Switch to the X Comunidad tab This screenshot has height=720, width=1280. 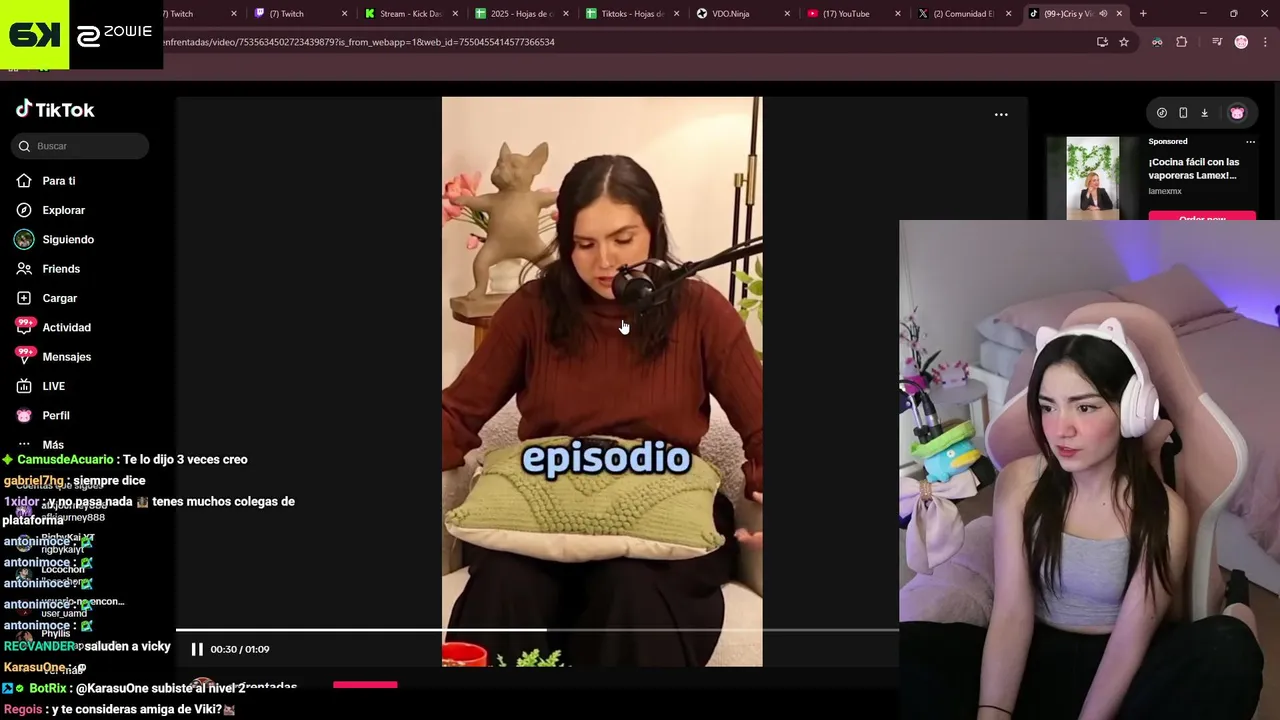[x=962, y=14]
